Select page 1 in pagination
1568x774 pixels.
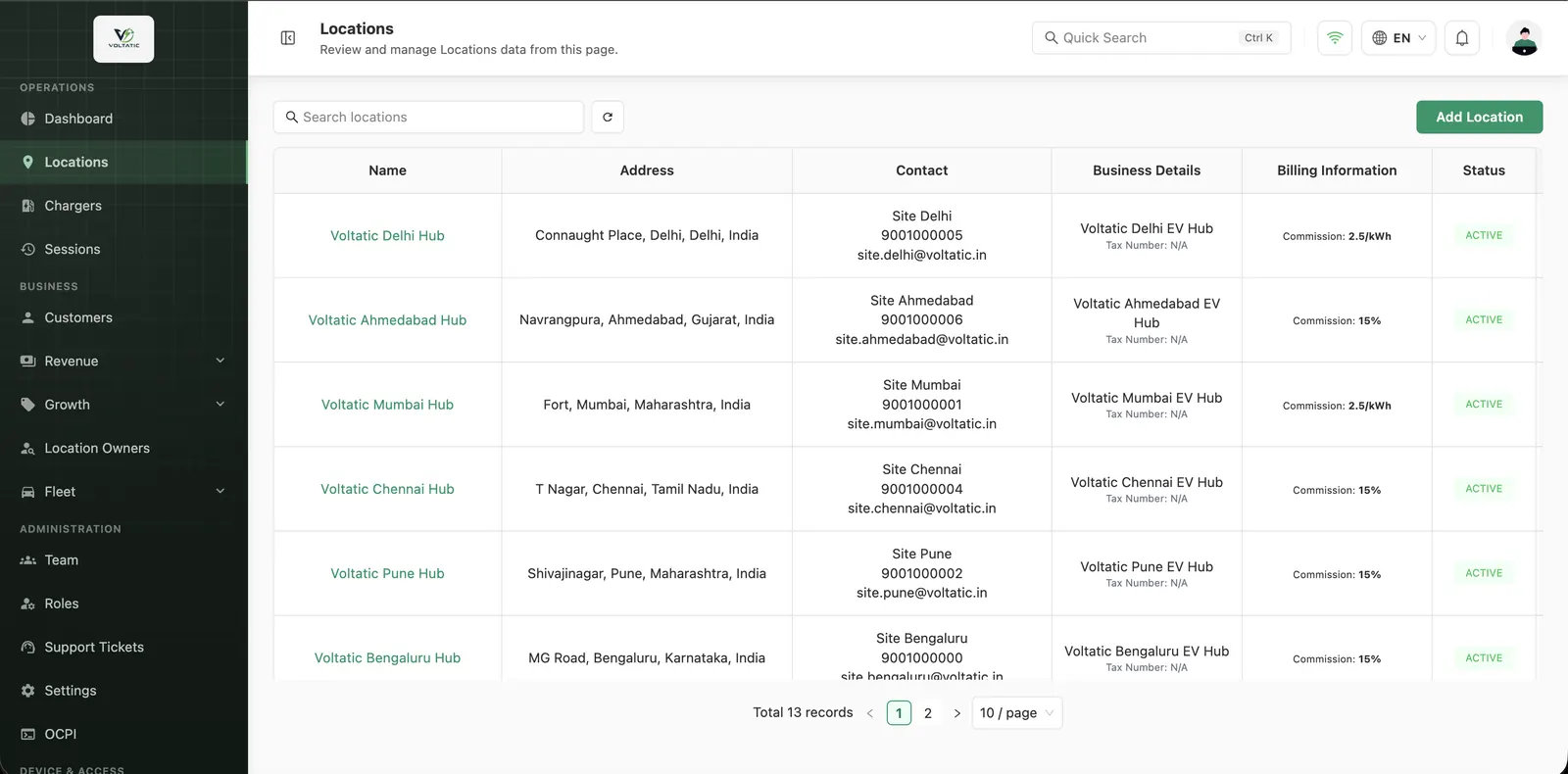coord(899,713)
